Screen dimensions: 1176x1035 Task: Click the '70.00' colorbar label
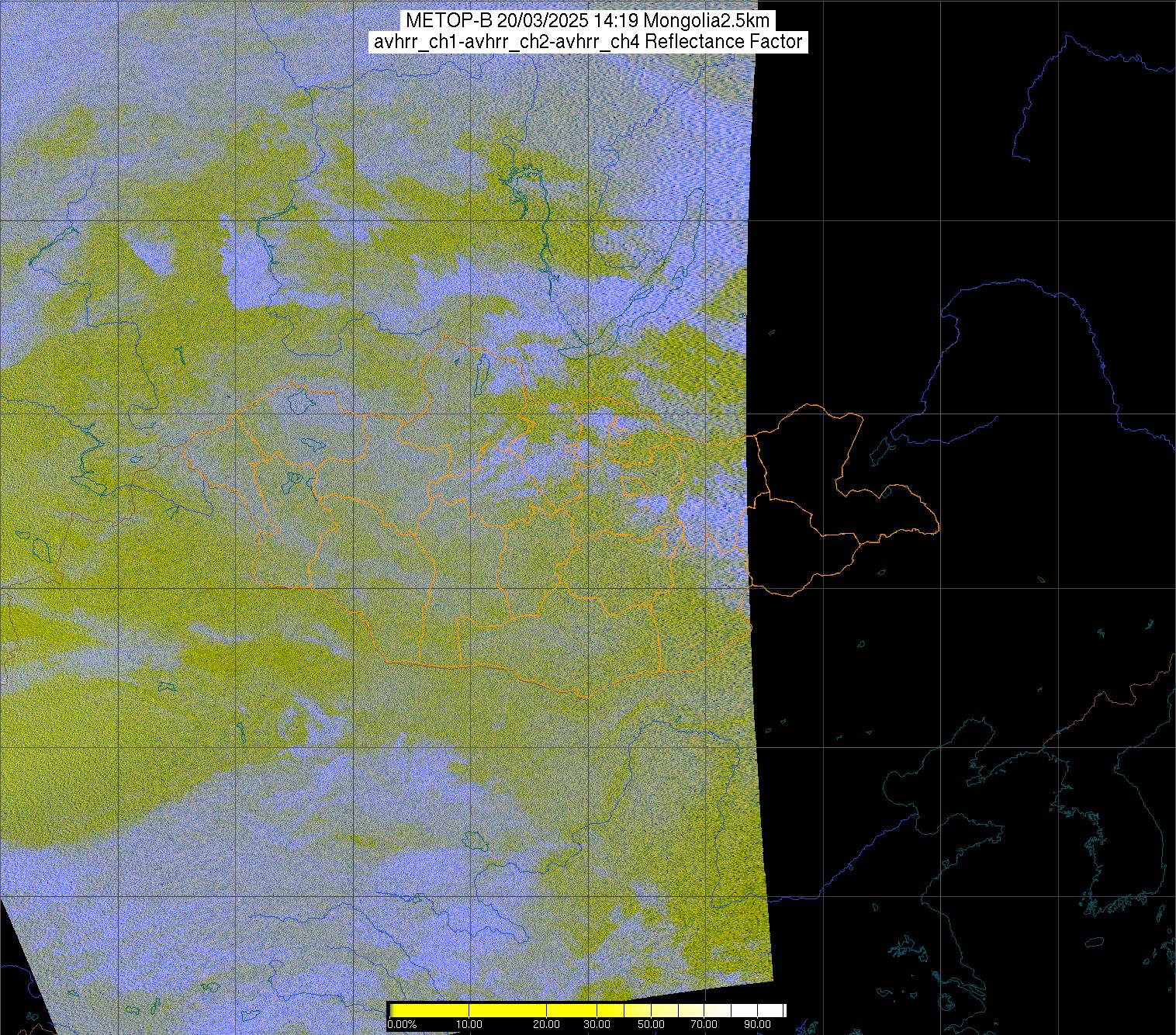[704, 1024]
